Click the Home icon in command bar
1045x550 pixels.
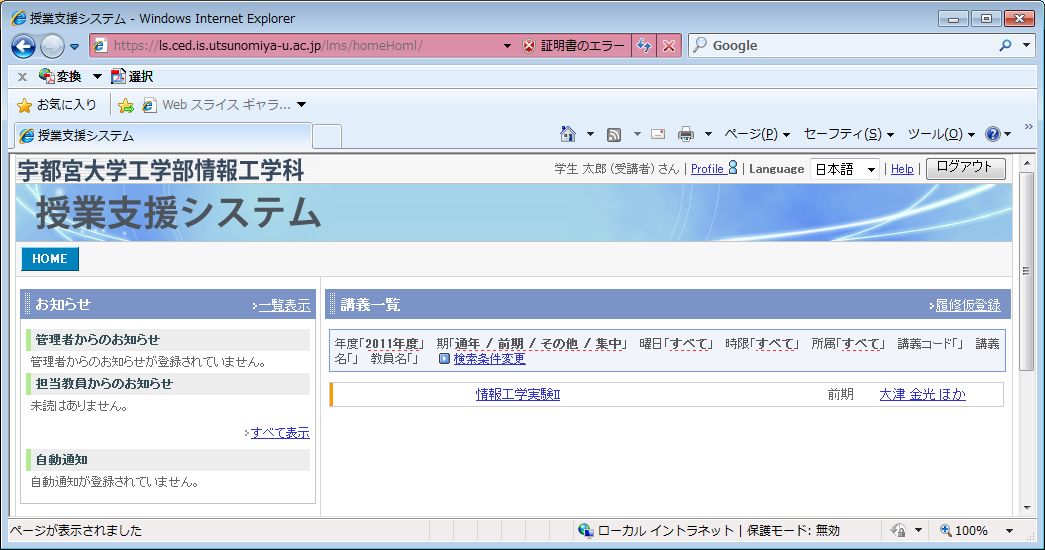568,134
